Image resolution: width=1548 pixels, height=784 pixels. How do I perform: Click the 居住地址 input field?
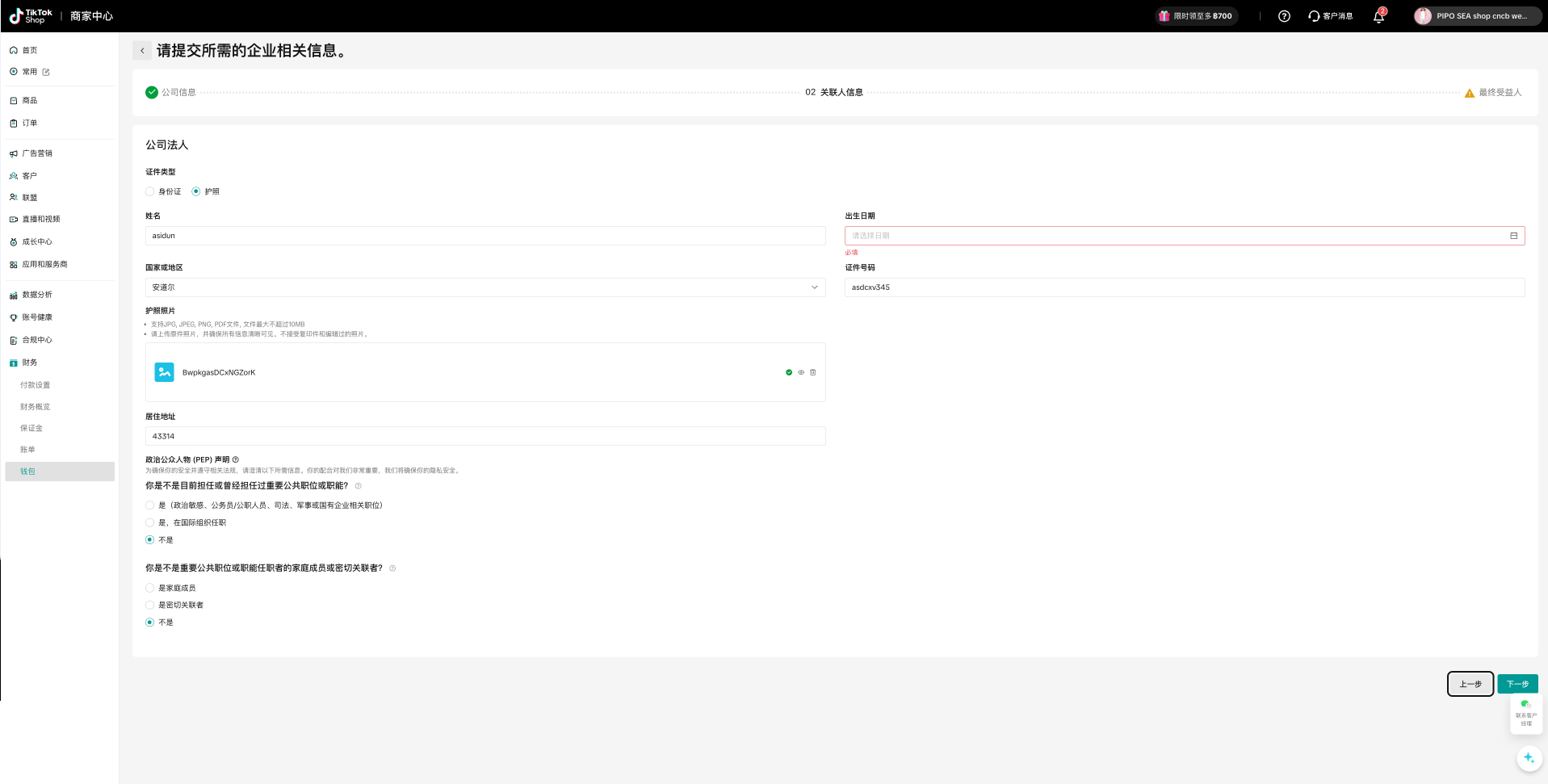(x=485, y=436)
